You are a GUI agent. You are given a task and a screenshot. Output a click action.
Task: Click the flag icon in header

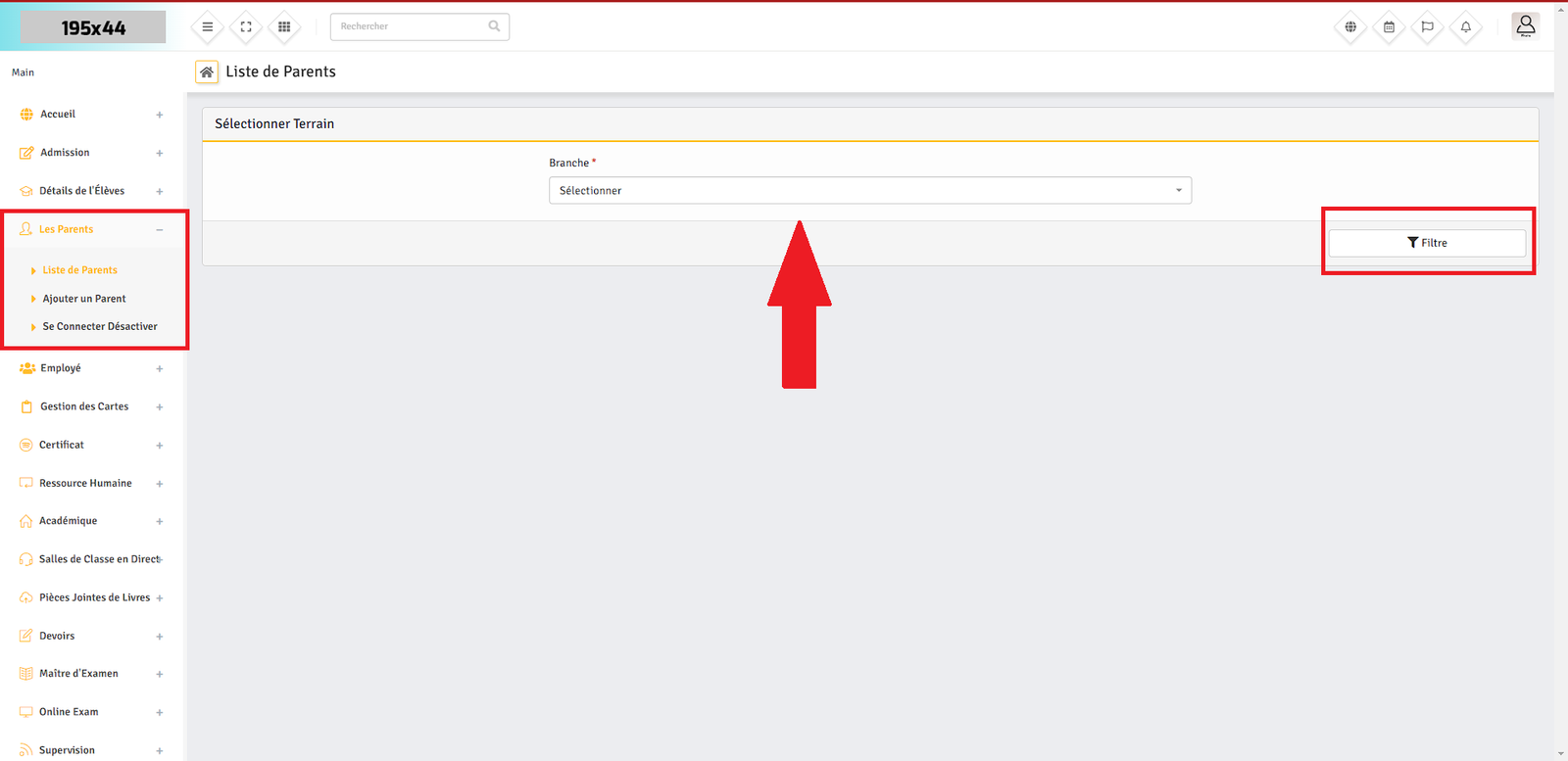[x=1427, y=27]
